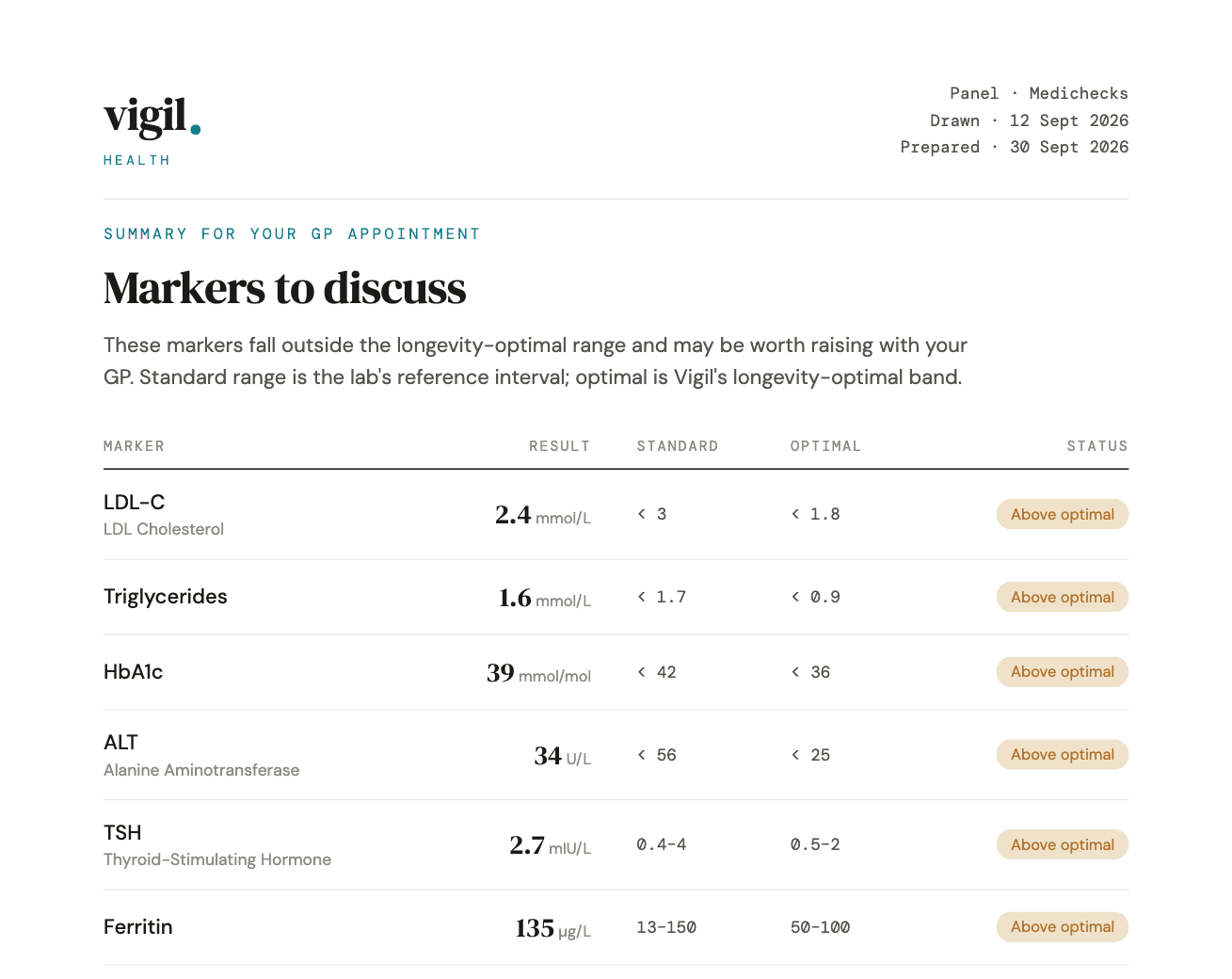The width and height of the screenshot is (1232, 979).
Task: Click the vigil Health logo
Action: click(x=152, y=131)
